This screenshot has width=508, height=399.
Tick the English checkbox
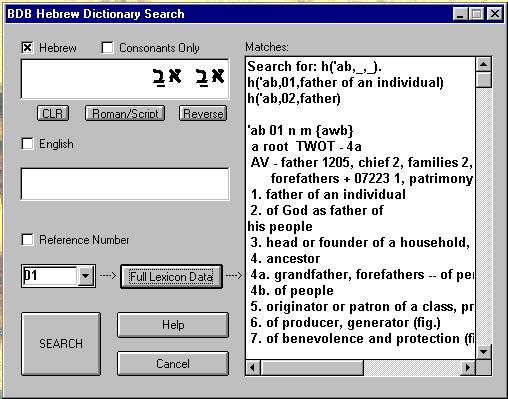27,144
